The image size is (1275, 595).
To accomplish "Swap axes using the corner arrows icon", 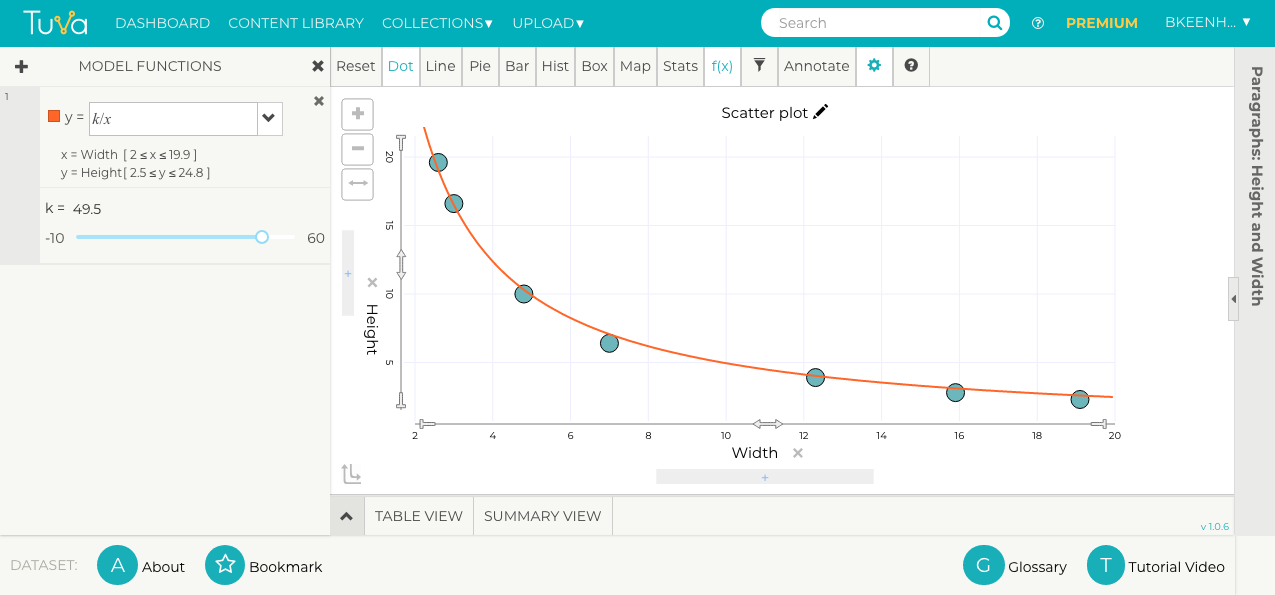I will [351, 473].
